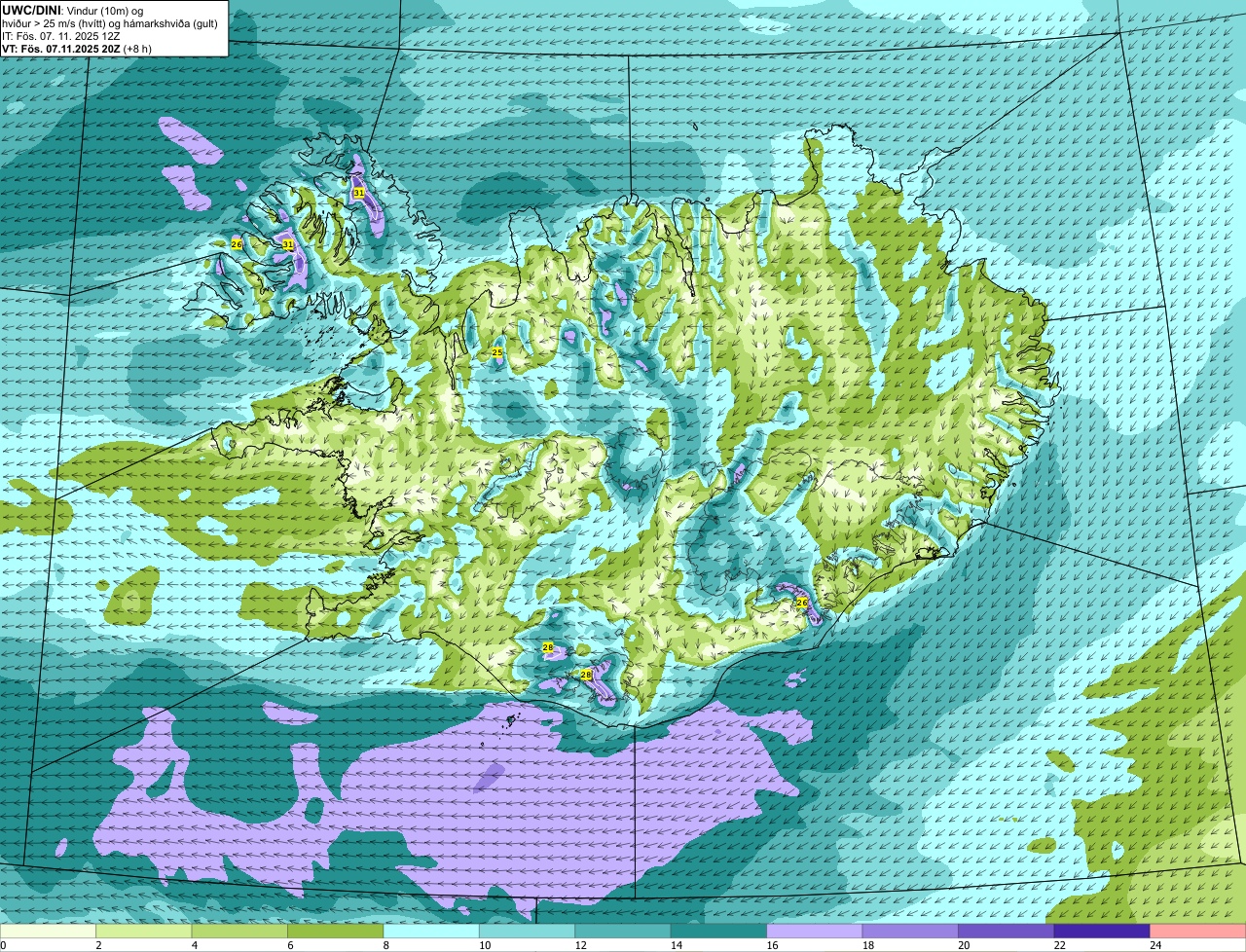1246x952 pixels.
Task: Click the yellow 25 gust label
Action: (x=497, y=352)
